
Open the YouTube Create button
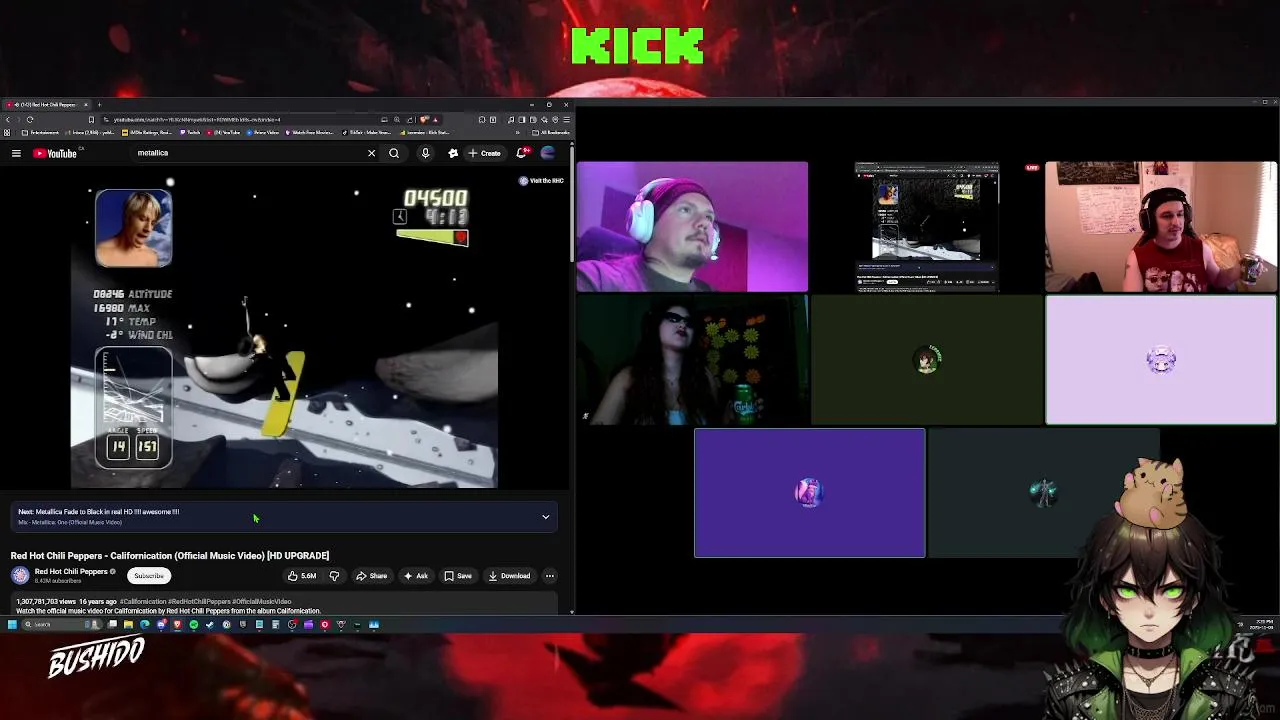(x=485, y=153)
